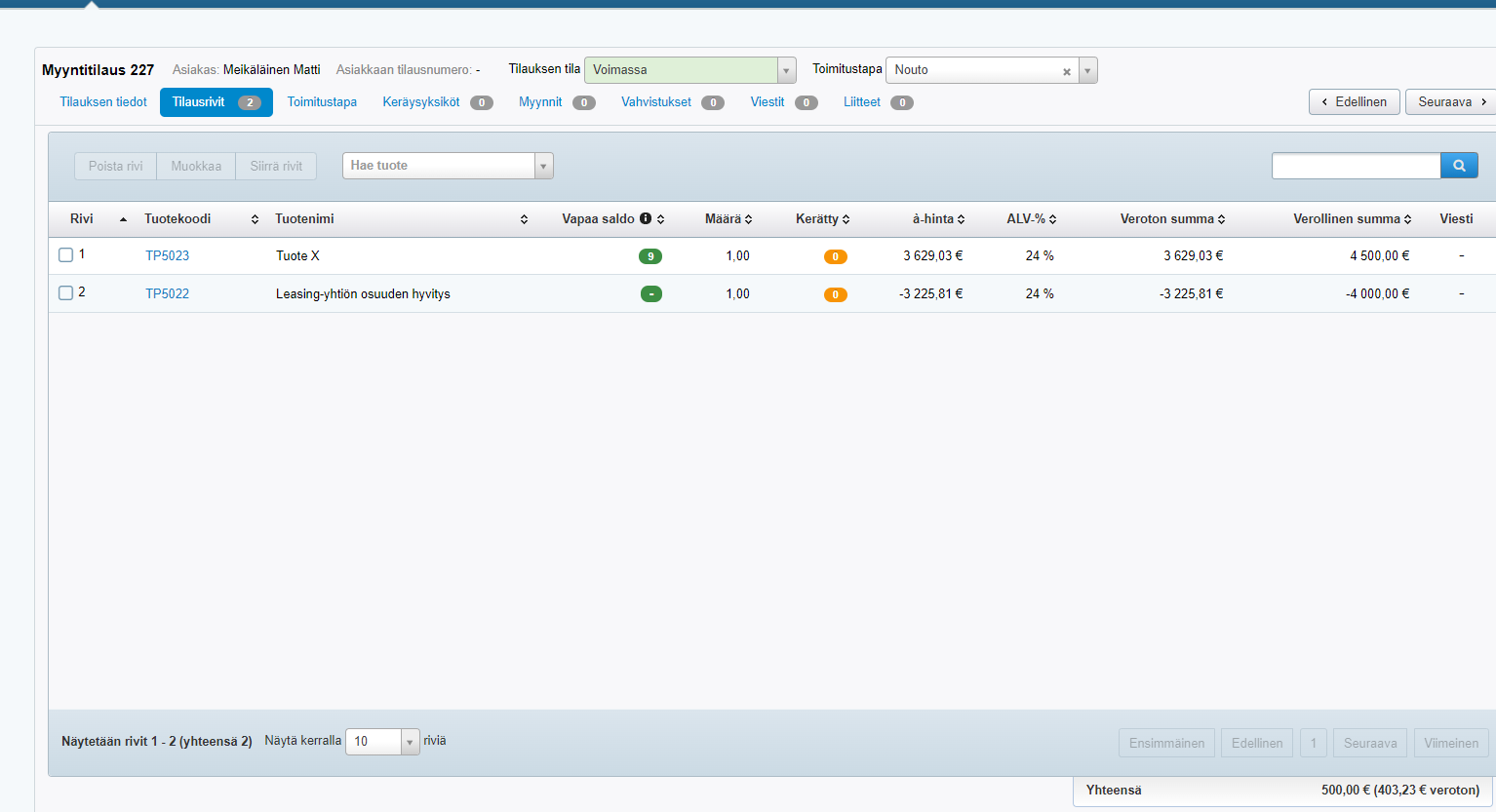Expand the Hae tuote product dropdown

tap(543, 166)
